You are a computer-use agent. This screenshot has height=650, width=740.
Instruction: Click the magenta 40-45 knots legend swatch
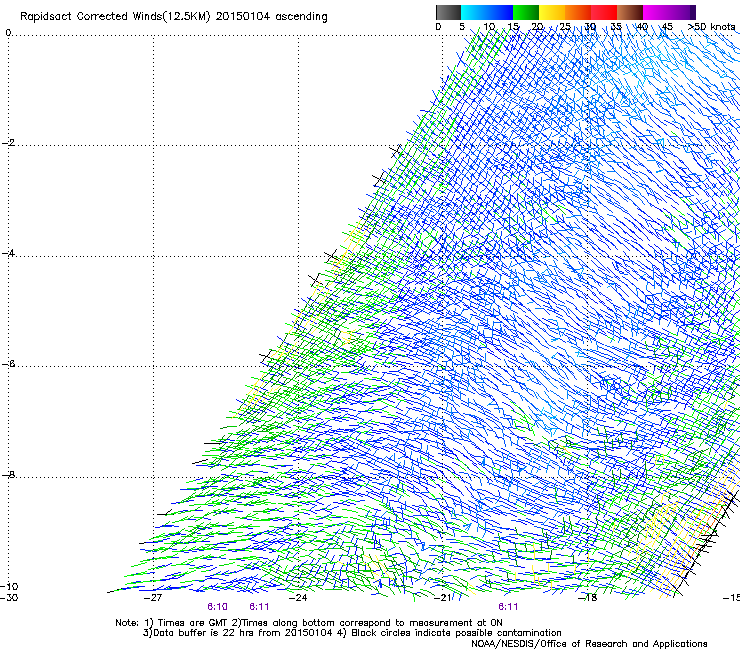click(x=656, y=12)
